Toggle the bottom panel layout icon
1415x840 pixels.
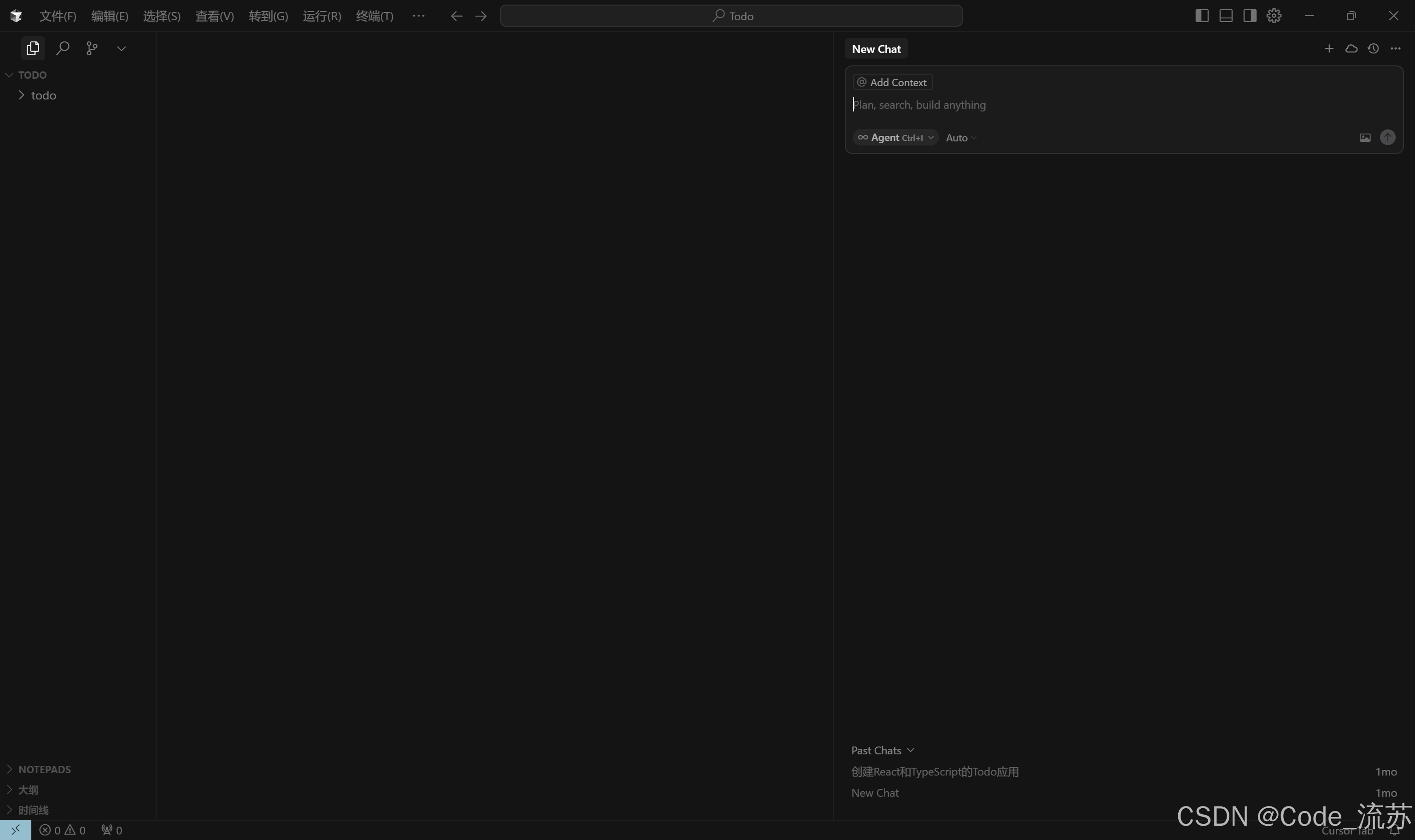pyautogui.click(x=1226, y=16)
